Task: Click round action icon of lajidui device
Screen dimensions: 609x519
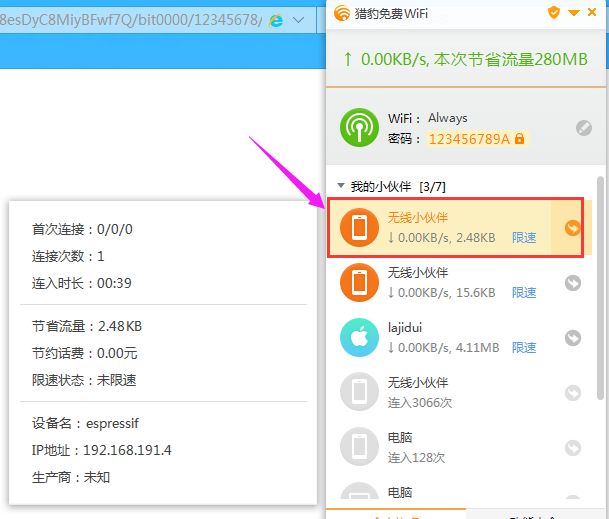Action: click(572, 338)
